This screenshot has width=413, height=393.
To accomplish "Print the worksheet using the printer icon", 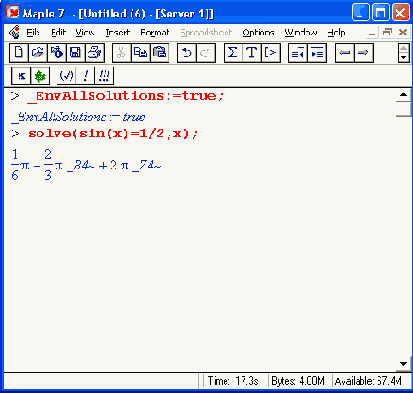I will [95, 53].
